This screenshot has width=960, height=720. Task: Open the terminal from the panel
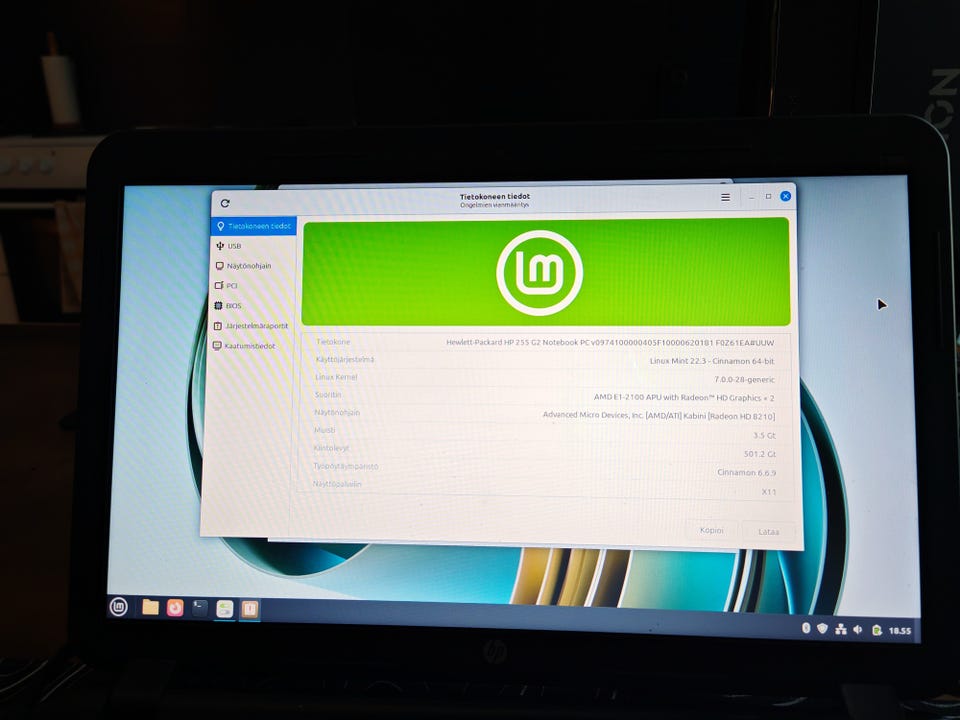click(200, 609)
